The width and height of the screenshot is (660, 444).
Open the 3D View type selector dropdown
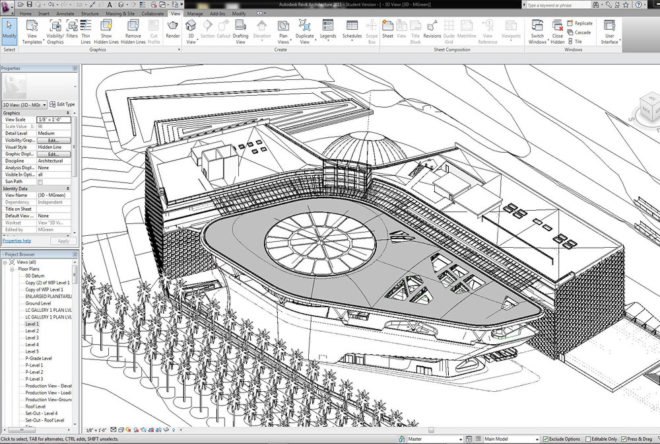(25, 104)
